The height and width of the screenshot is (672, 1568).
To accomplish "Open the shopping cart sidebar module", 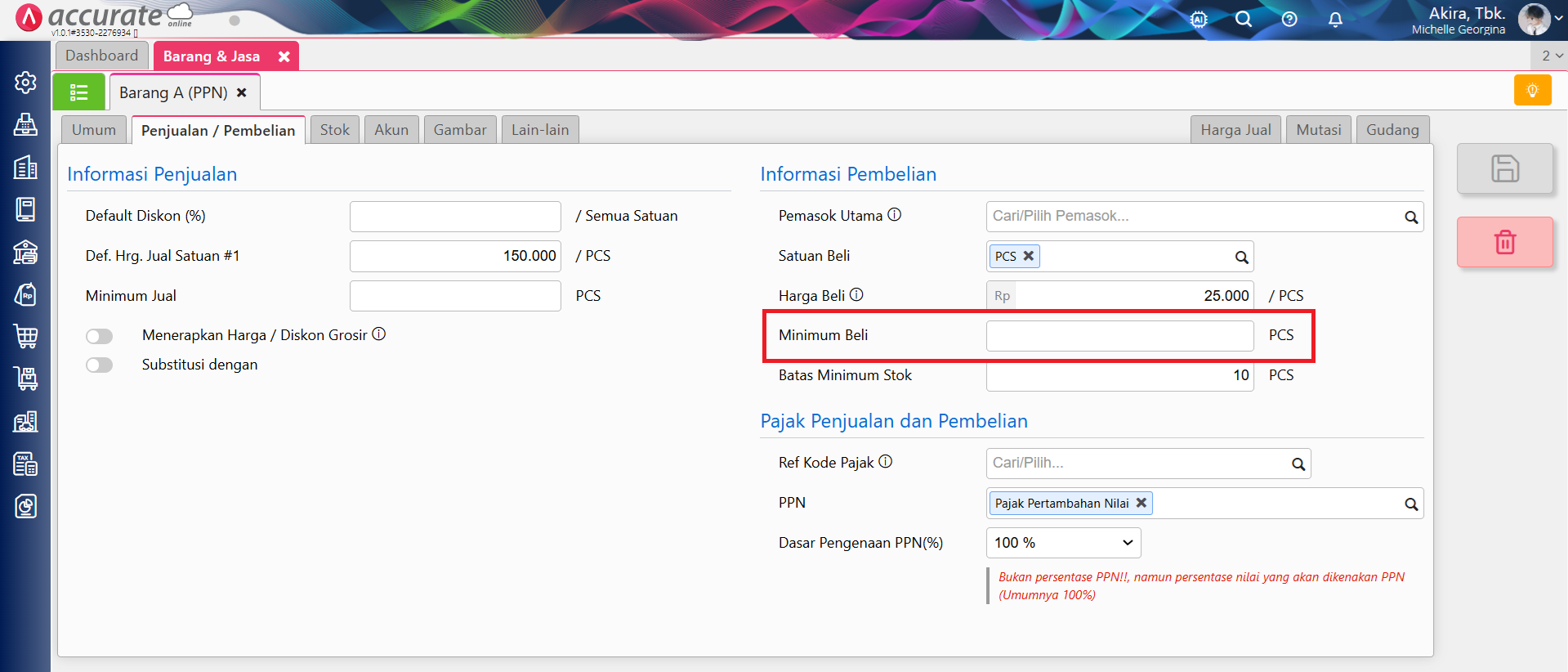I will (x=25, y=336).
